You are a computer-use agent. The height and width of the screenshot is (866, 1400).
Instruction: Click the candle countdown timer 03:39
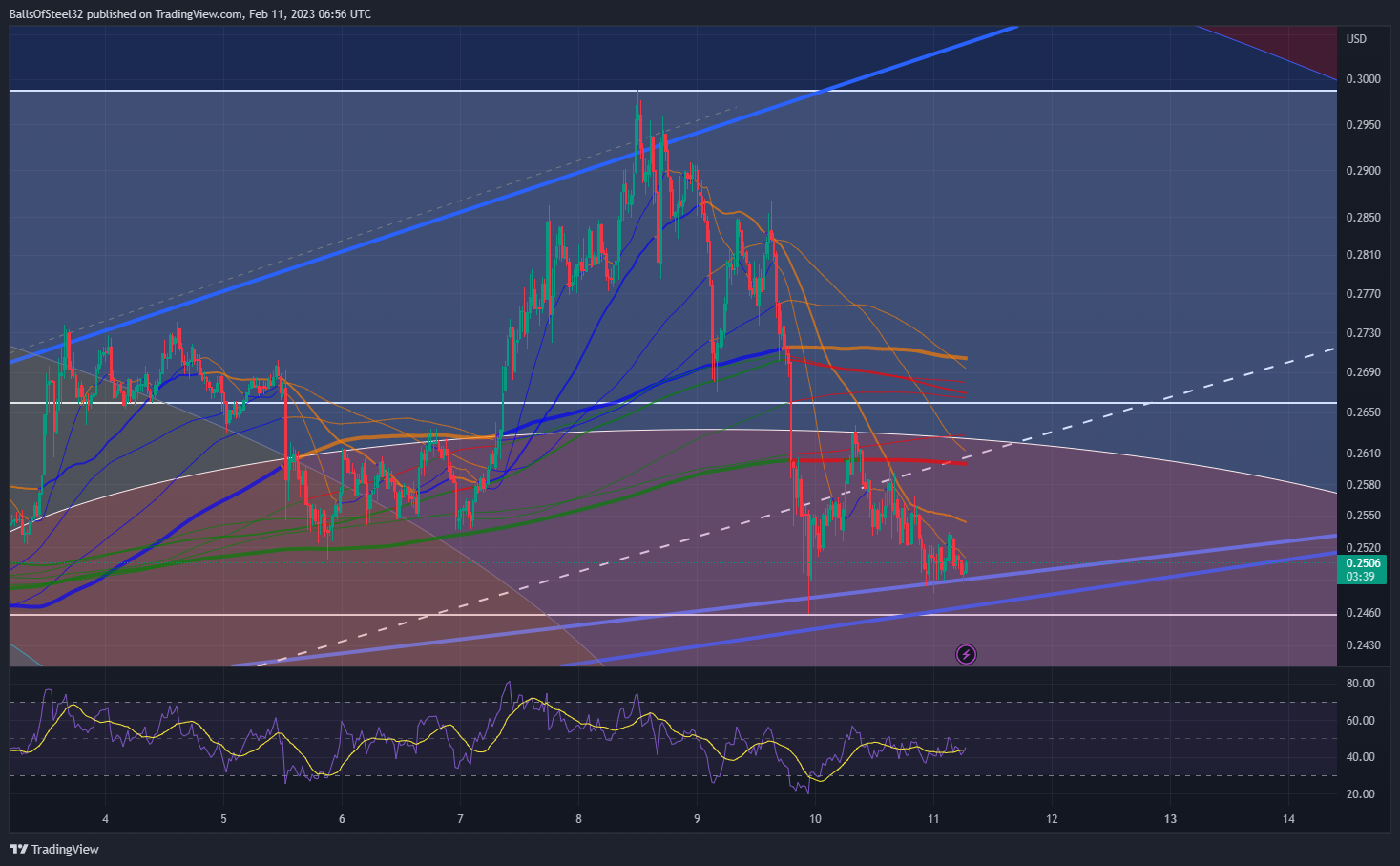1360,577
